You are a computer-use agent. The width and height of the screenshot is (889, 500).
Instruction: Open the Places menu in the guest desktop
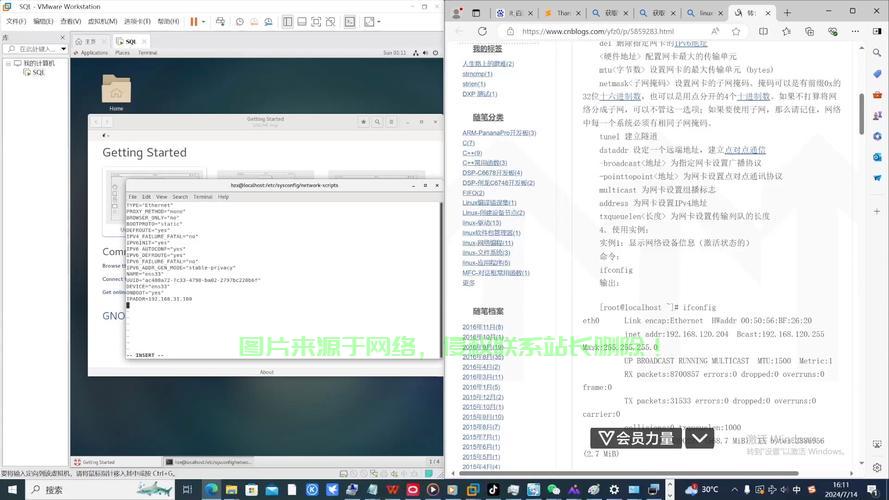coord(122,53)
